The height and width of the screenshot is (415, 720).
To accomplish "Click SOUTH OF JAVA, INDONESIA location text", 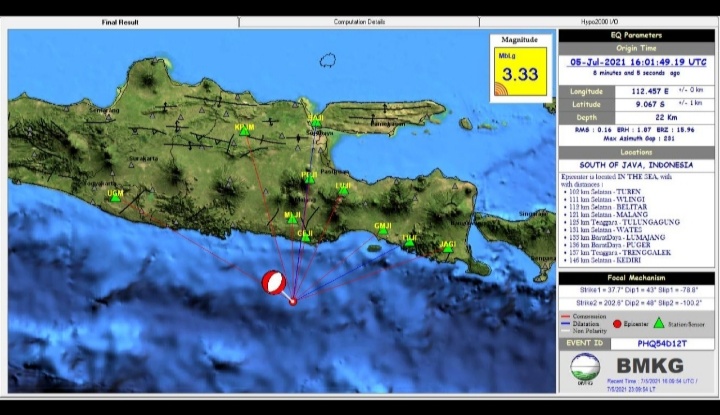I will pos(636,165).
